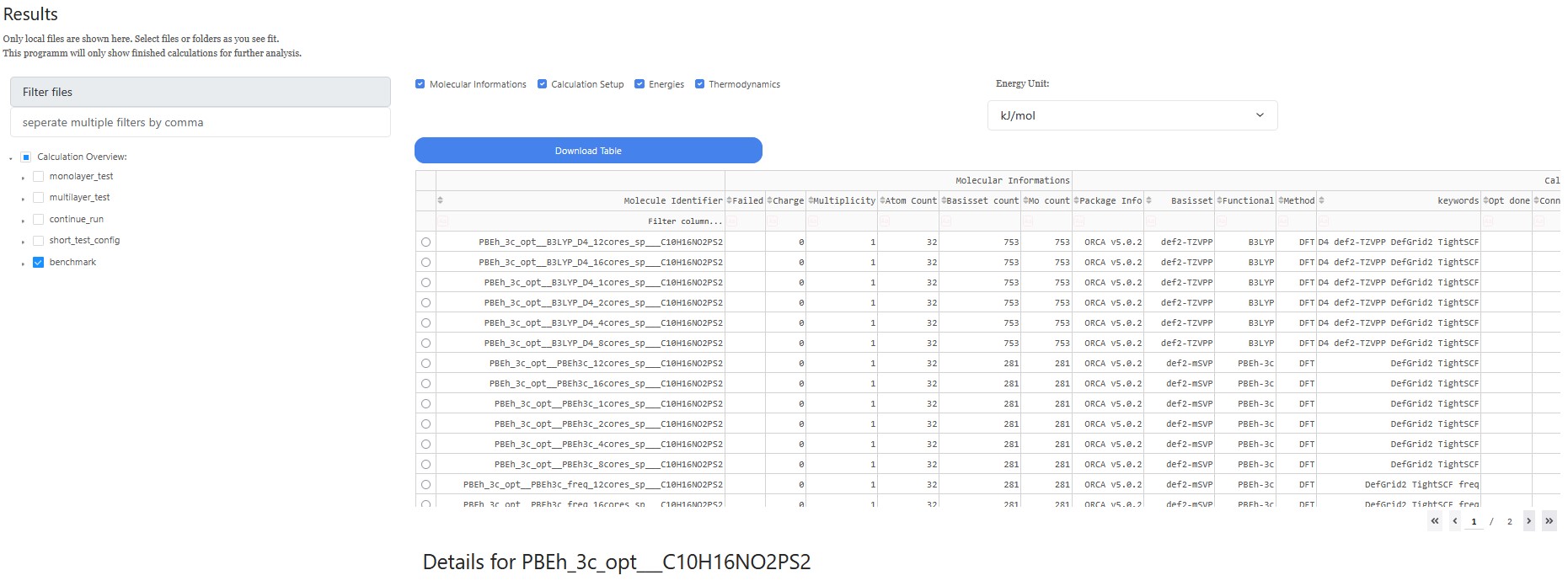Go to previous table page
Viewport: 1568px width, 586px height.
[x=1454, y=521]
